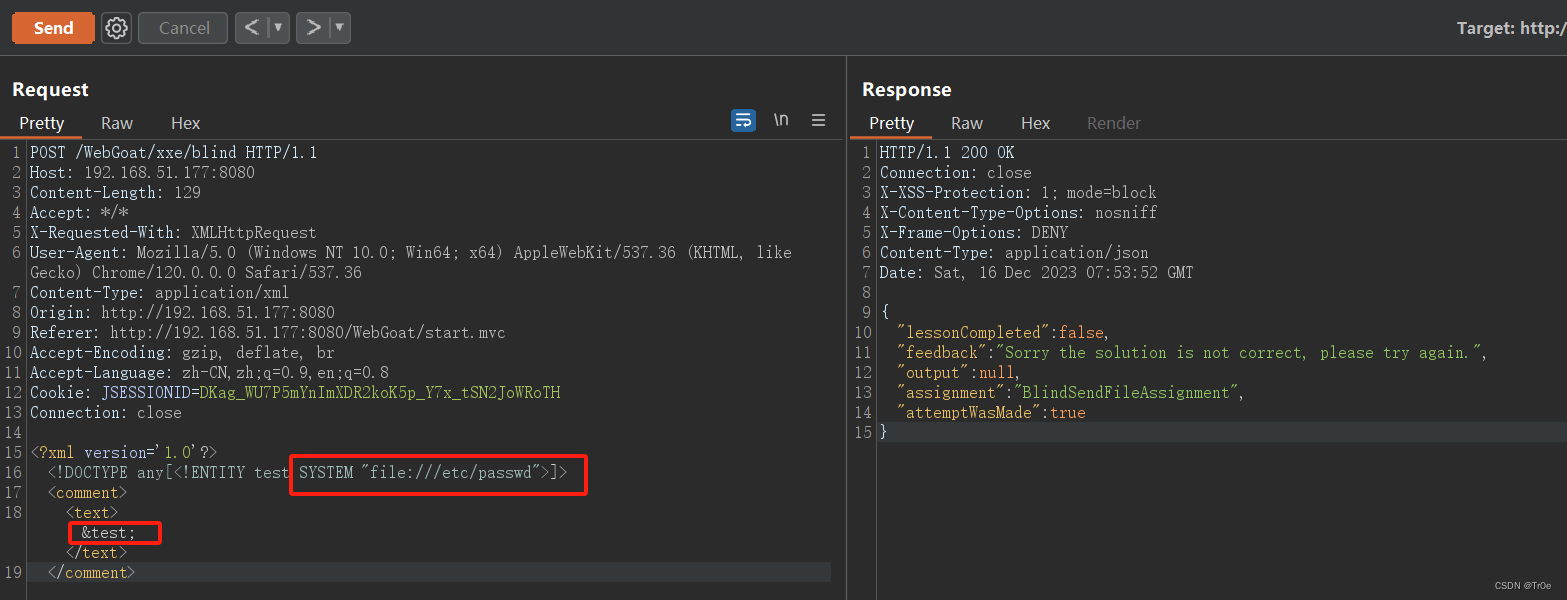
Task: Select the Request Pretty tab
Action: [x=42, y=123]
